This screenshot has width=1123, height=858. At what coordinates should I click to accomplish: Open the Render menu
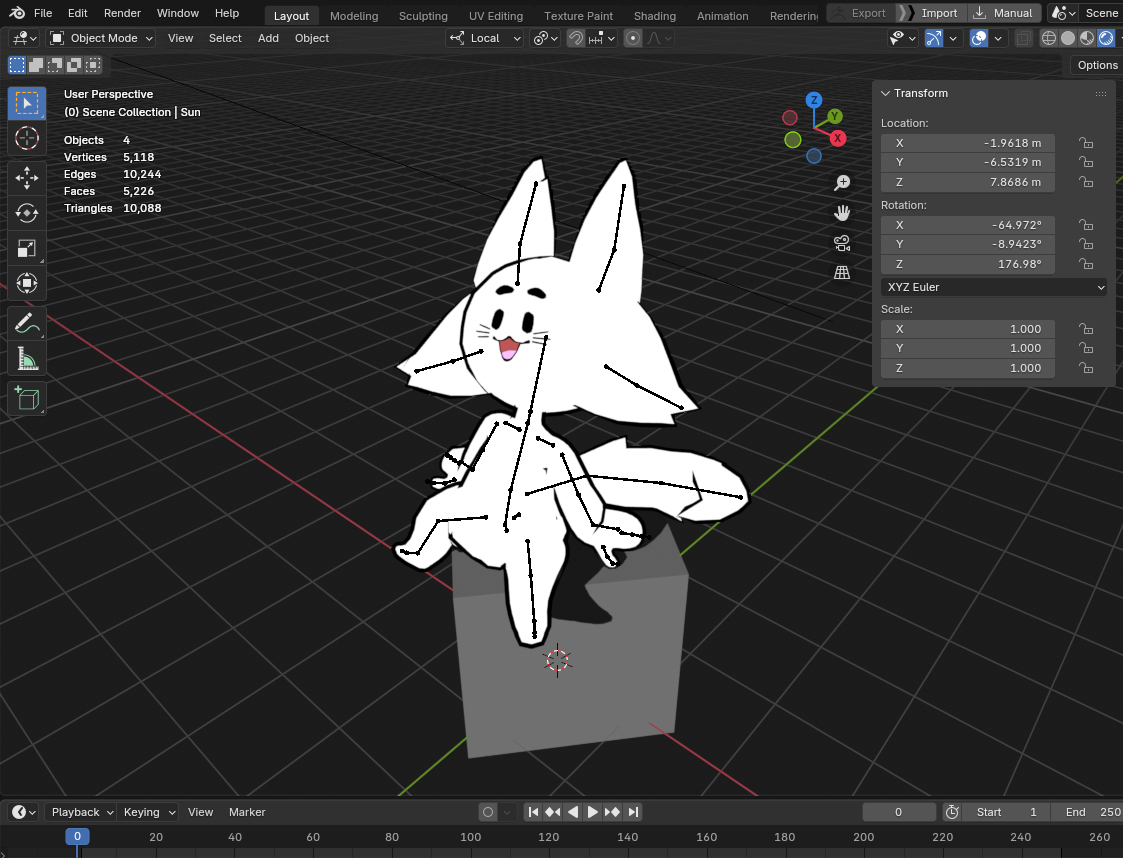pyautogui.click(x=122, y=13)
